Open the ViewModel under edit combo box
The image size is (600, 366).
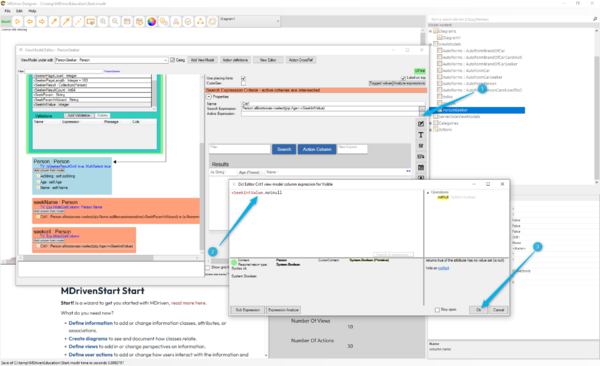111,60
